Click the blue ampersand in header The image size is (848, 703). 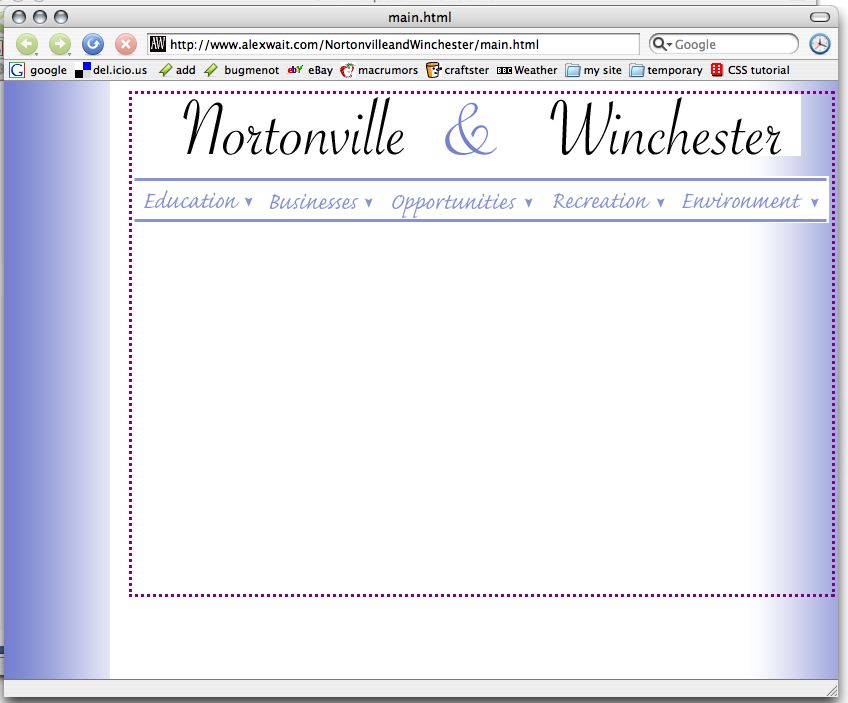pos(470,129)
